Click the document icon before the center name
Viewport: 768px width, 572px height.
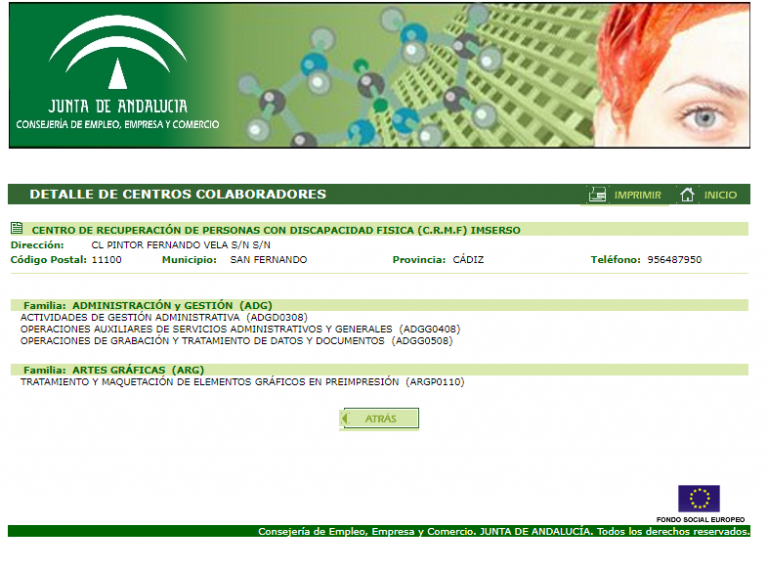17,229
